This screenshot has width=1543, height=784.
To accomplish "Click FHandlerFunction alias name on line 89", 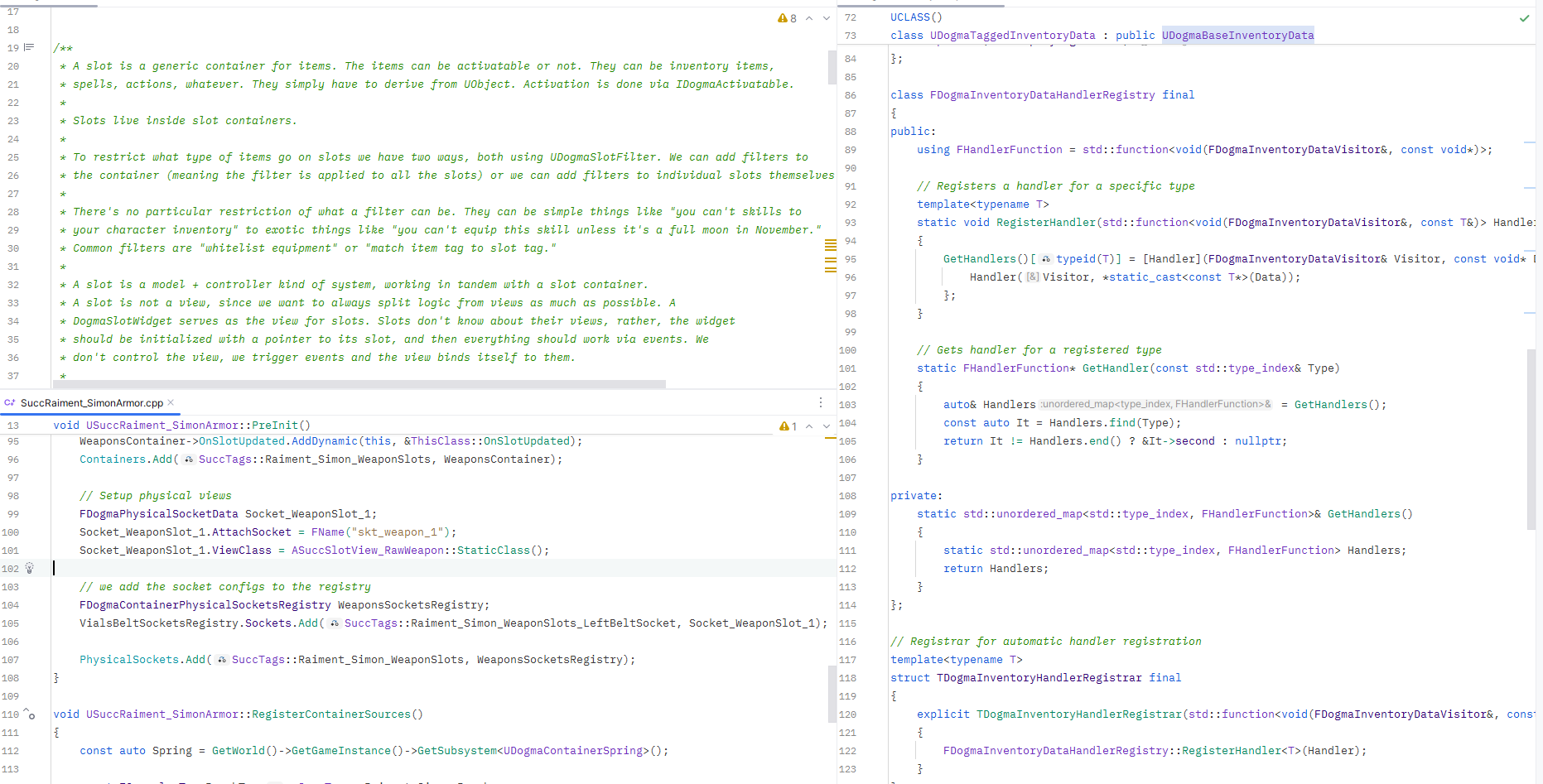I will pyautogui.click(x=1009, y=150).
